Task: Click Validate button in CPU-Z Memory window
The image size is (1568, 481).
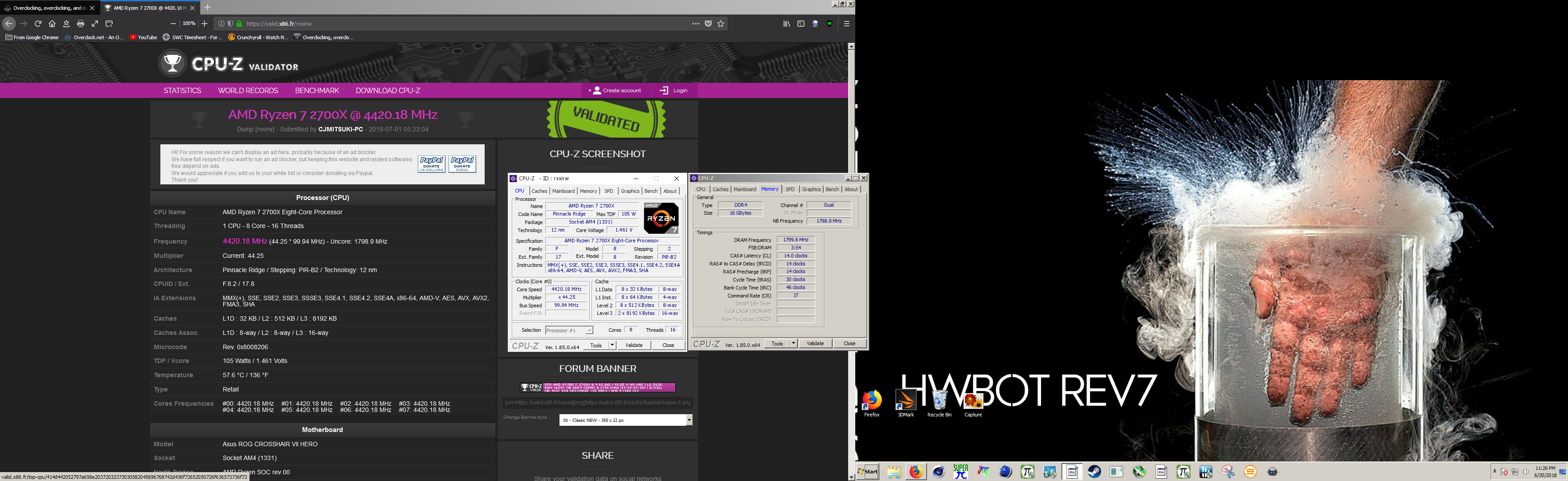Action: (815, 343)
